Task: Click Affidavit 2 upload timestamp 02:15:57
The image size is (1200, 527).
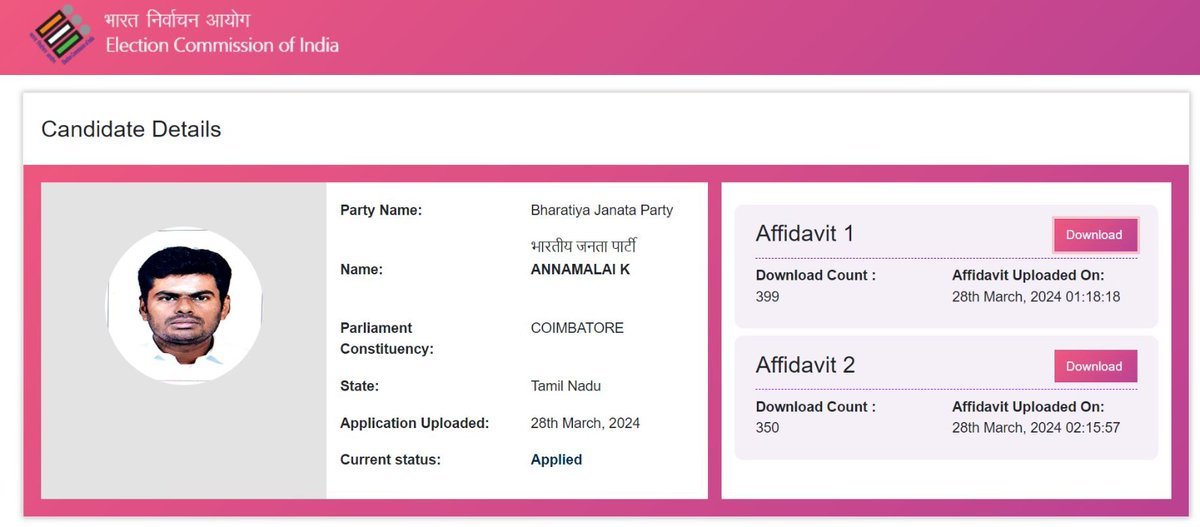Action: tap(1036, 428)
